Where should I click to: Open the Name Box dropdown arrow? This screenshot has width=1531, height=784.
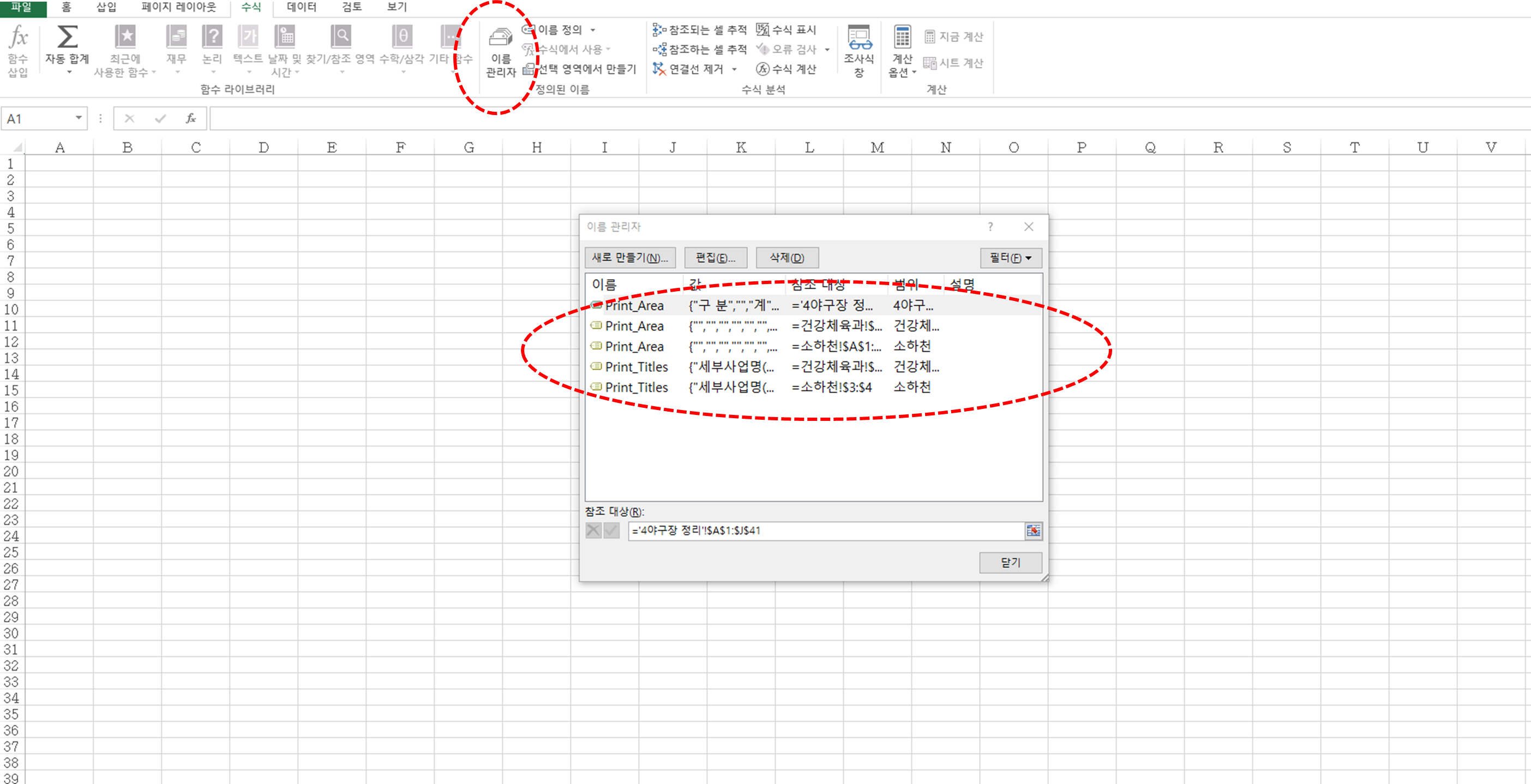tap(79, 118)
